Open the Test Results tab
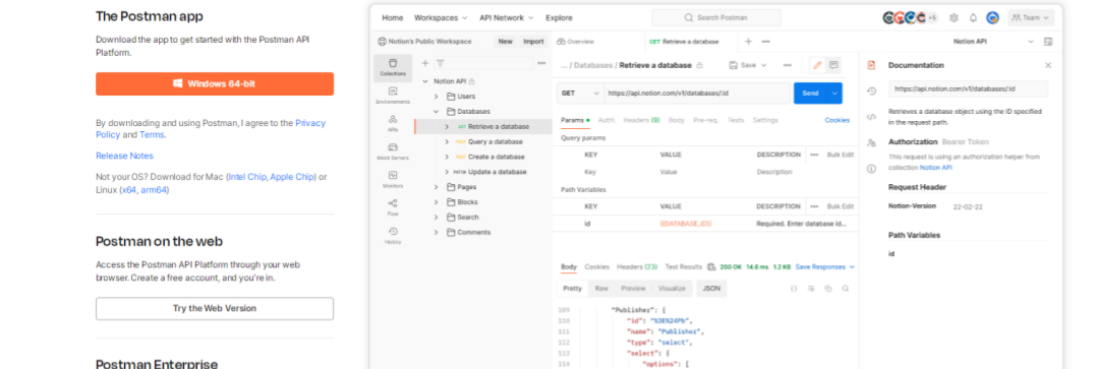The image size is (1098, 369). click(683, 267)
